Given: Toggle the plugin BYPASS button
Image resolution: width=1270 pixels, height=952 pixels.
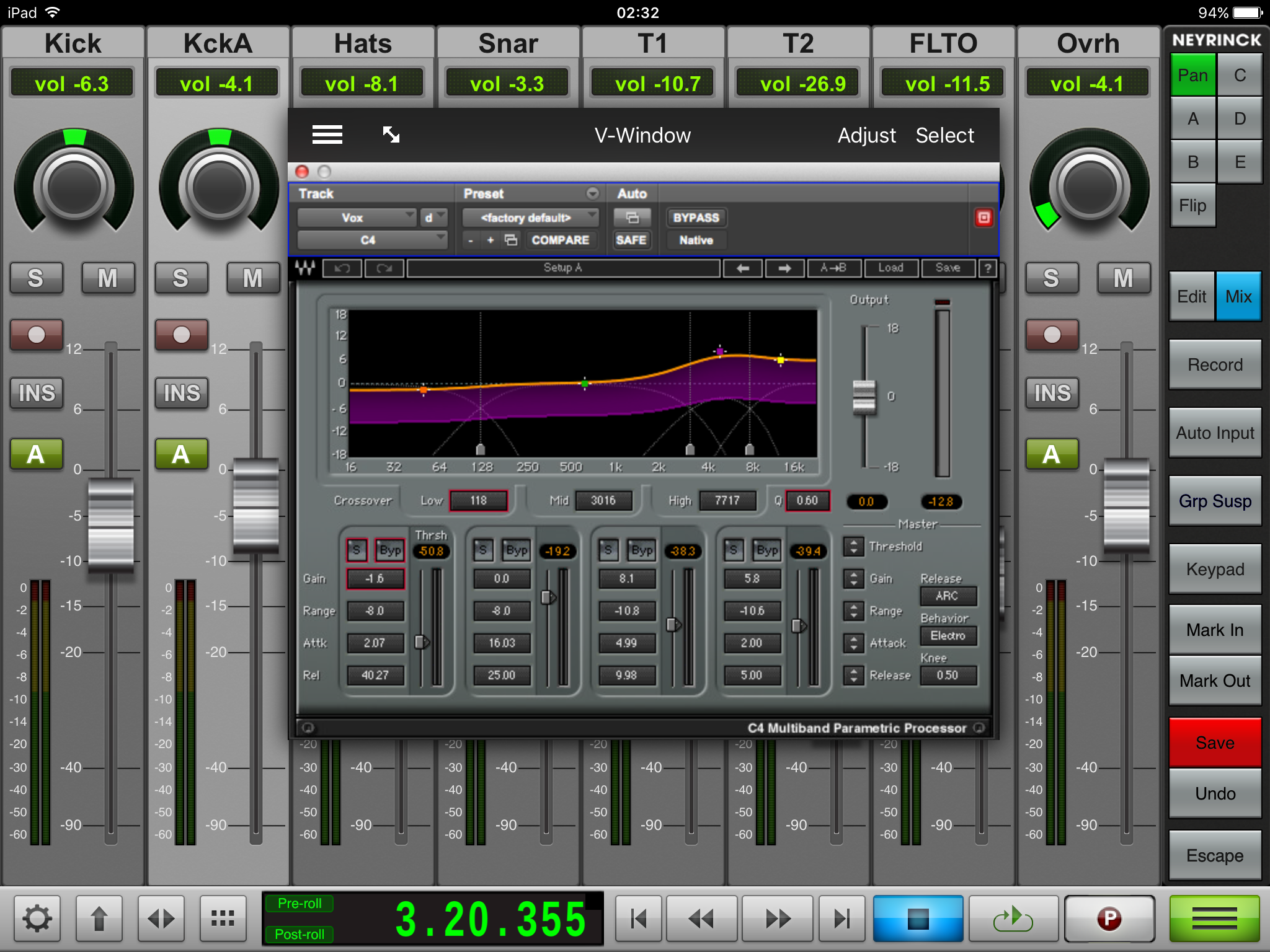Looking at the screenshot, I should click(x=696, y=218).
